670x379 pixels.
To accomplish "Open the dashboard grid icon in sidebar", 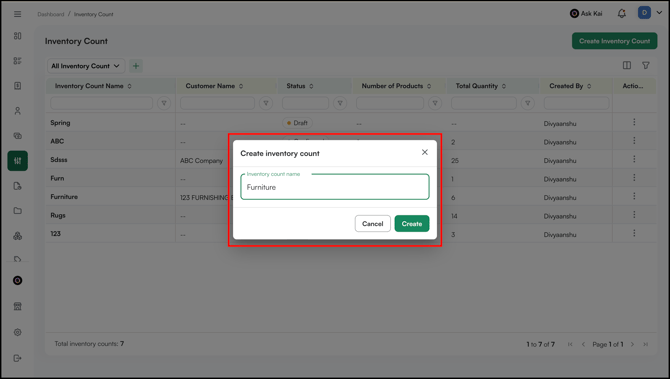I will (x=18, y=36).
